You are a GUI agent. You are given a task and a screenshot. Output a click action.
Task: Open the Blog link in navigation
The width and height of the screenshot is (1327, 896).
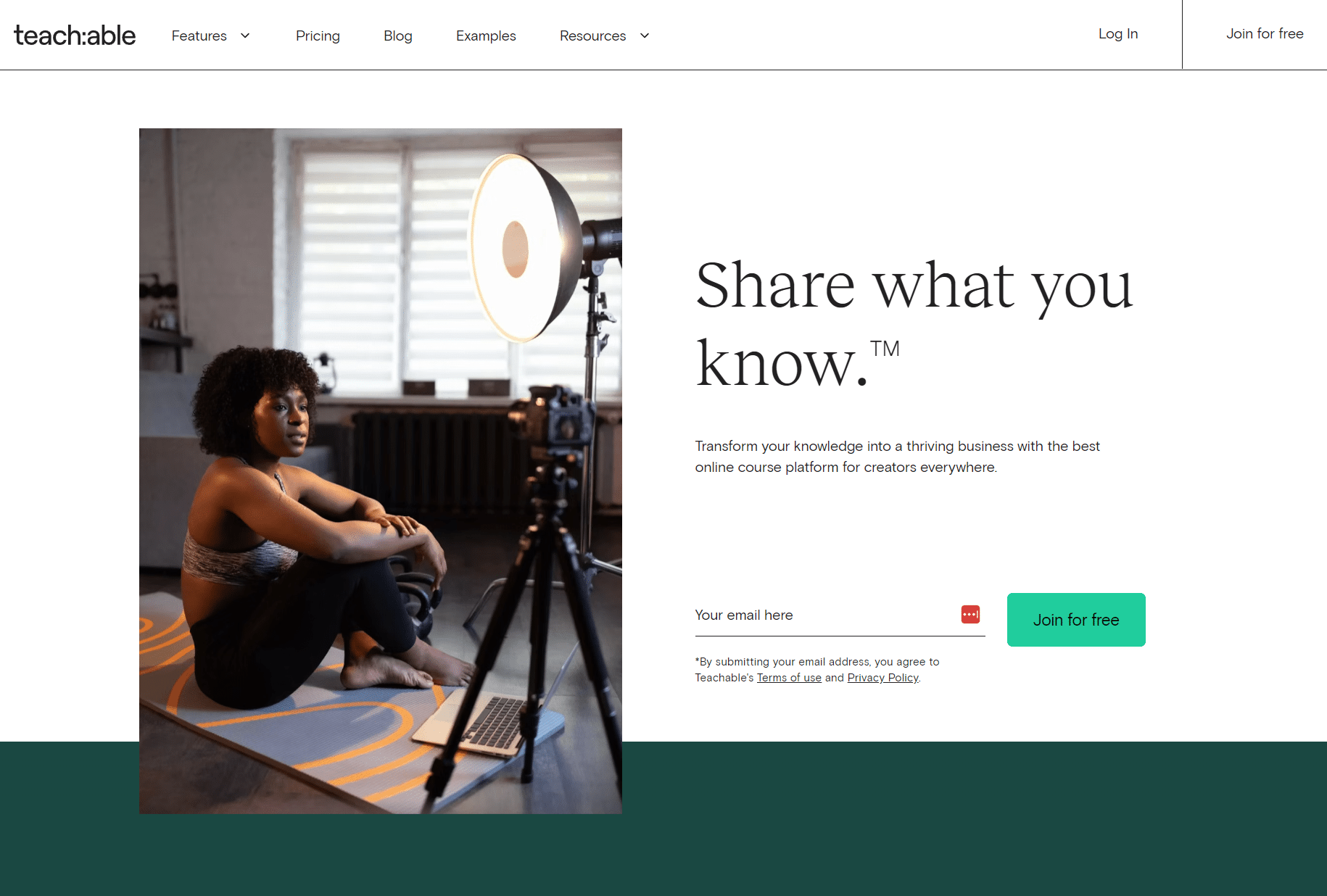398,36
